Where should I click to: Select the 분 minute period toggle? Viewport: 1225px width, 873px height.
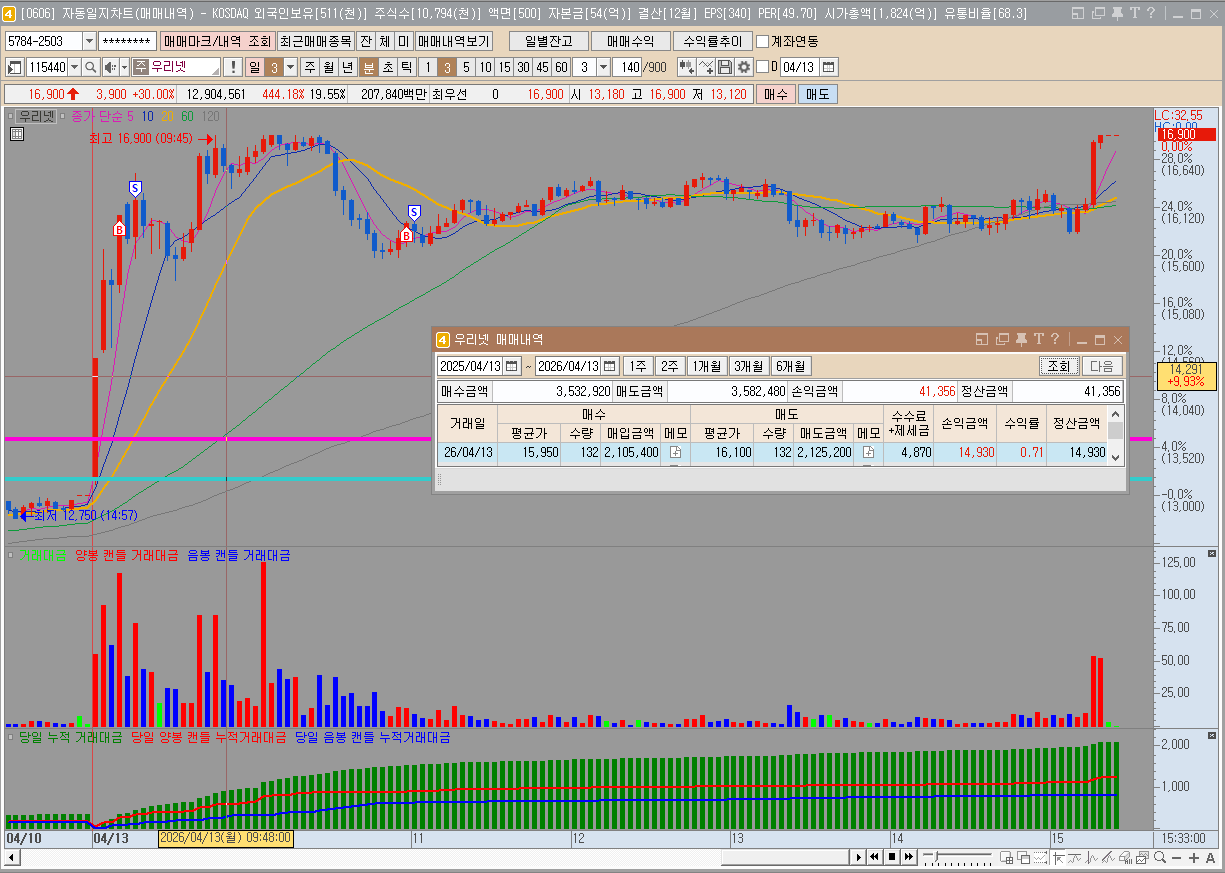click(368, 67)
